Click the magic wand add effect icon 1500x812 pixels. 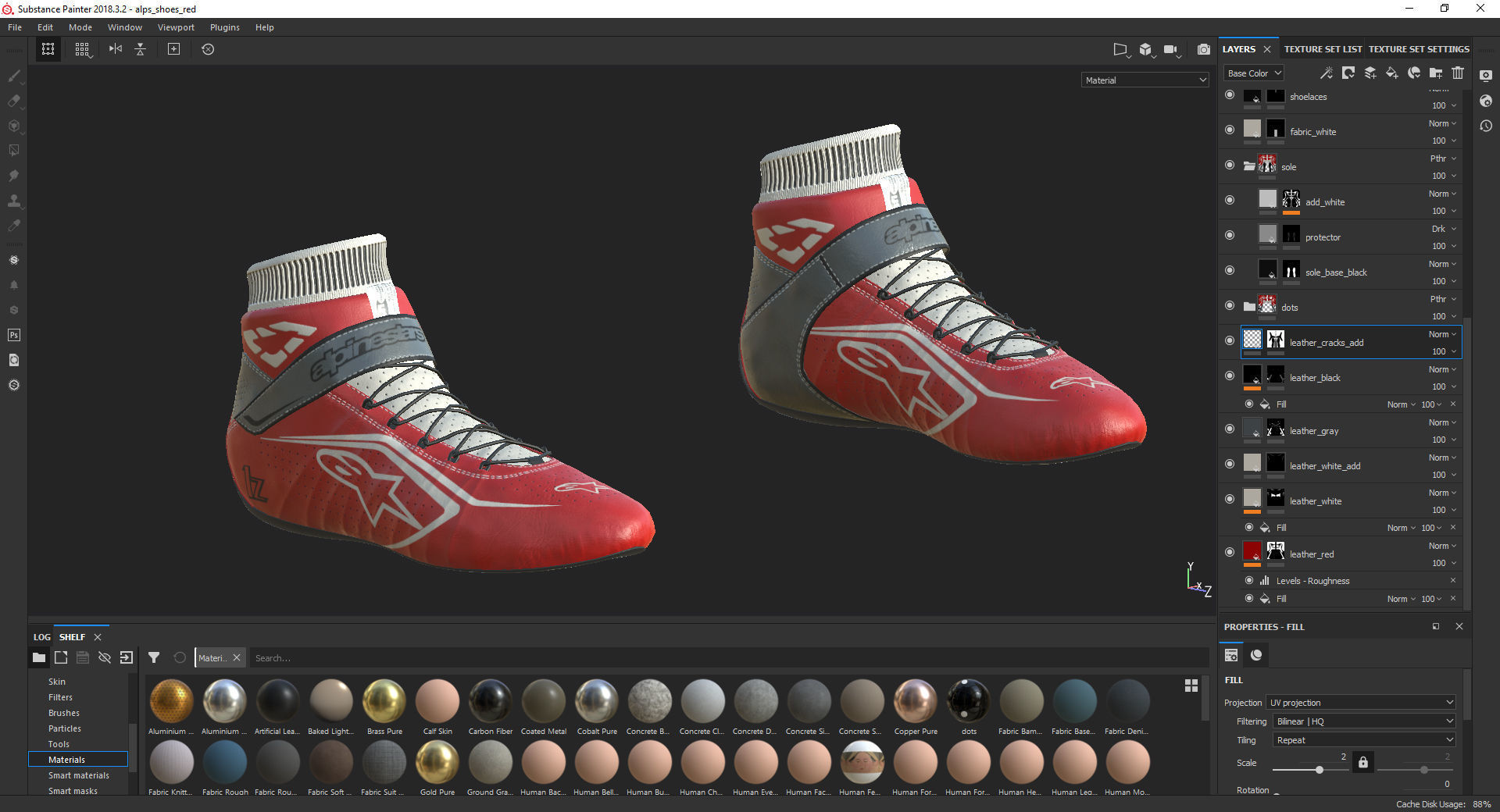tap(1327, 73)
